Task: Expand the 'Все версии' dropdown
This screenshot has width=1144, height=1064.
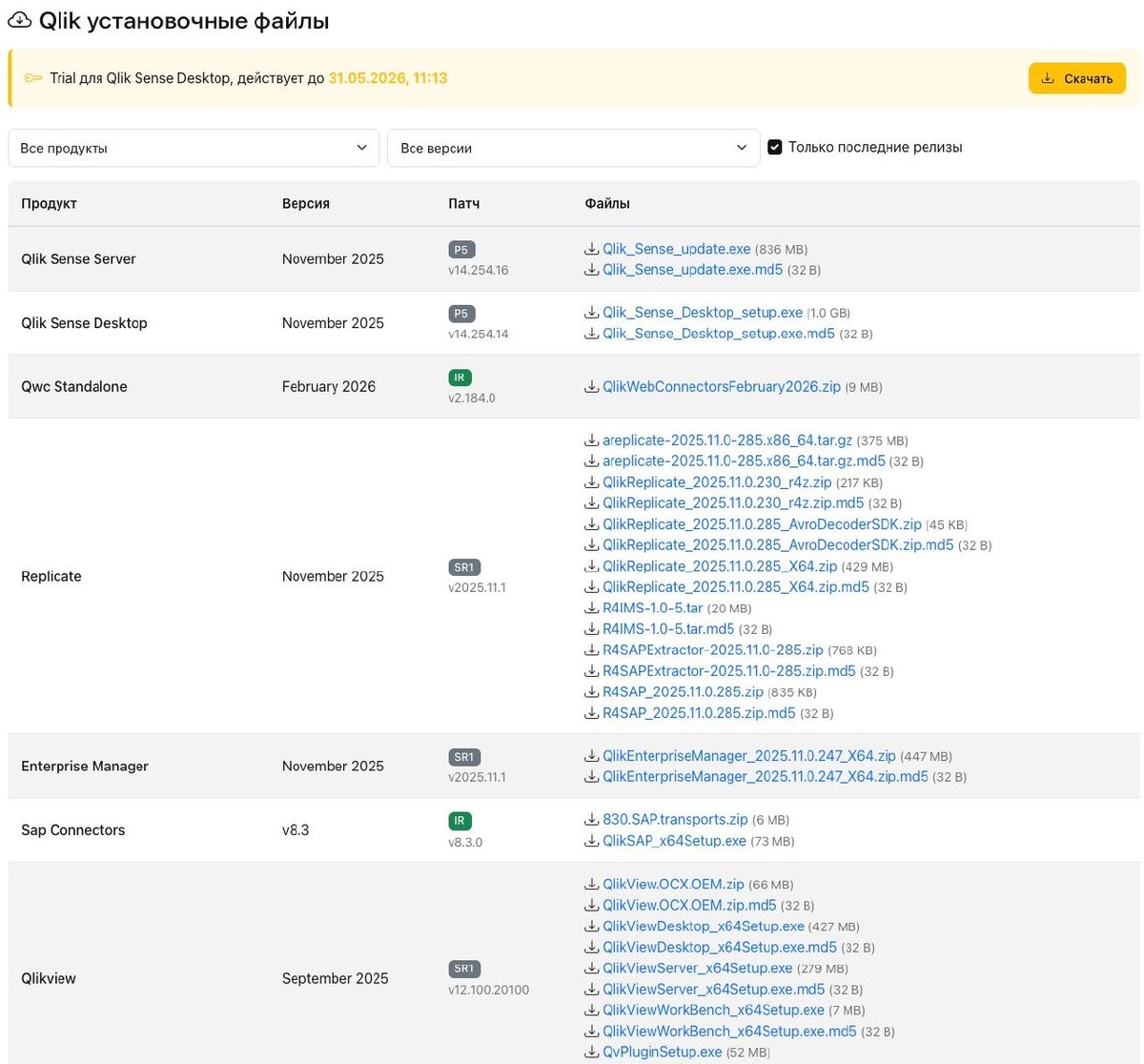Action: point(573,148)
